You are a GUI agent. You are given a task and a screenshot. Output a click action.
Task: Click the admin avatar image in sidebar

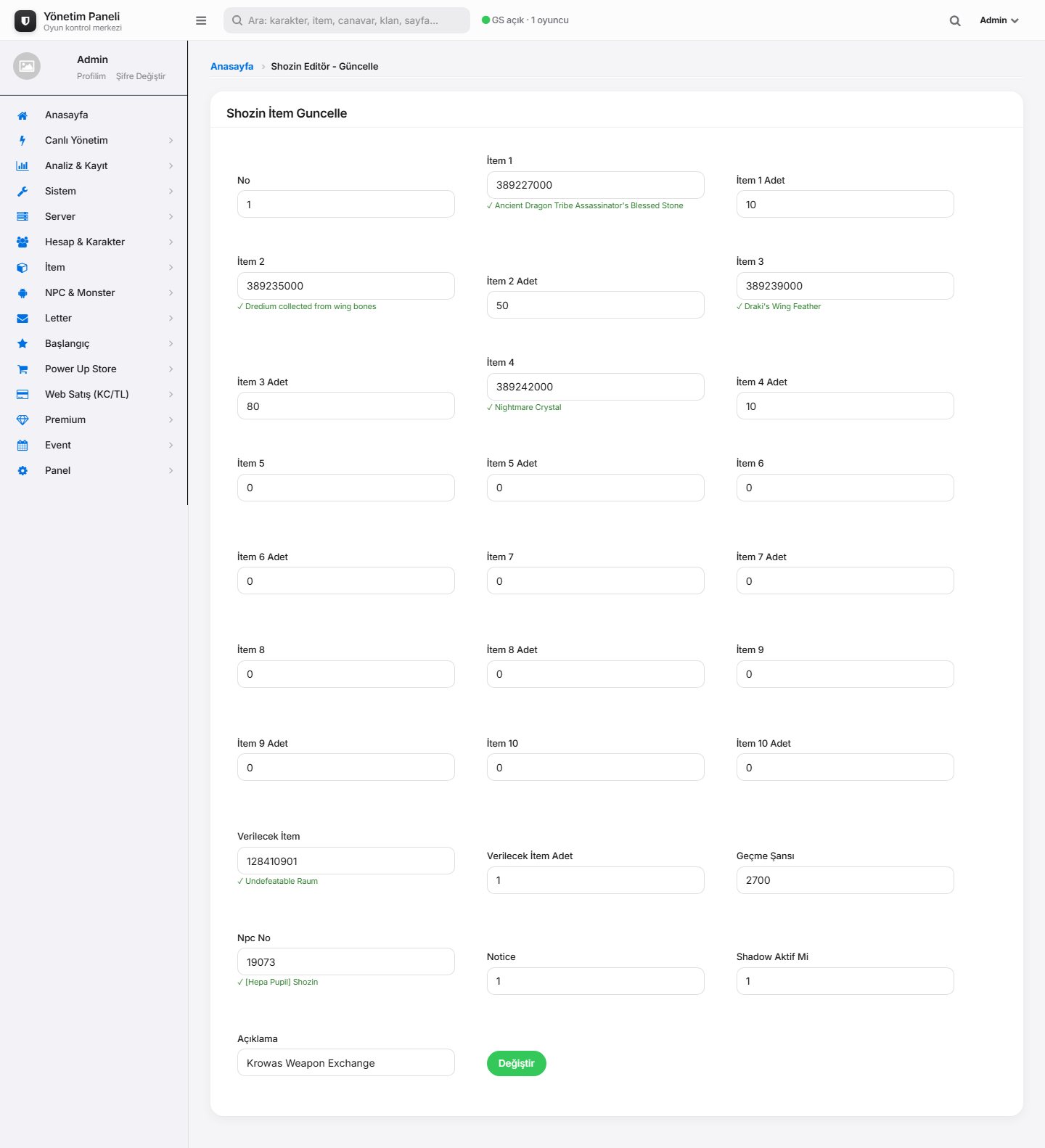point(27,66)
